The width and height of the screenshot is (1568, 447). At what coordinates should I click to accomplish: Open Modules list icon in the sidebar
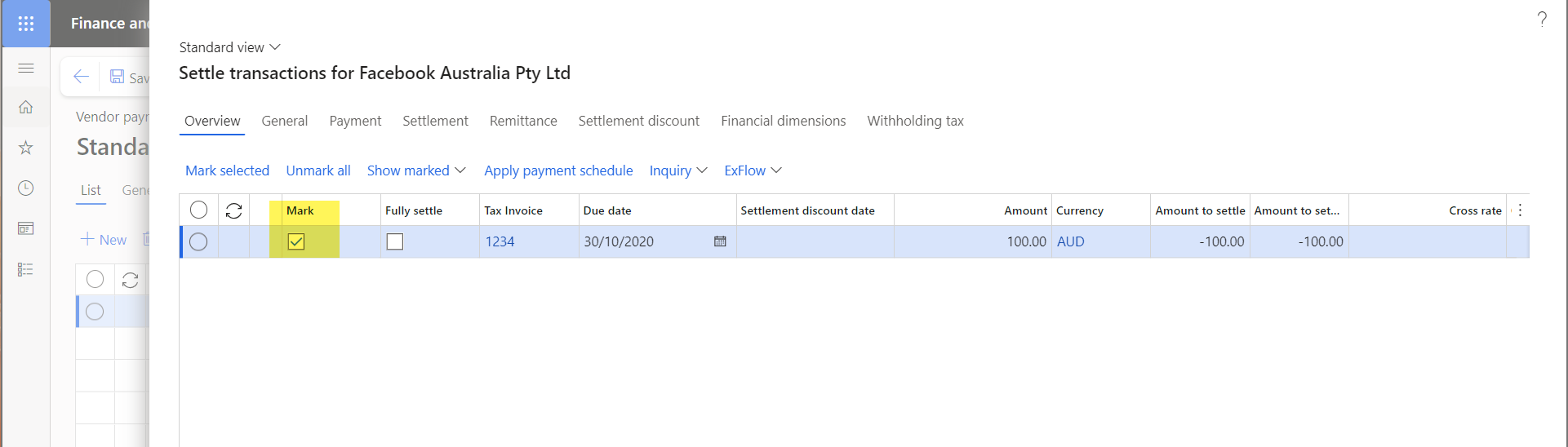click(x=25, y=269)
